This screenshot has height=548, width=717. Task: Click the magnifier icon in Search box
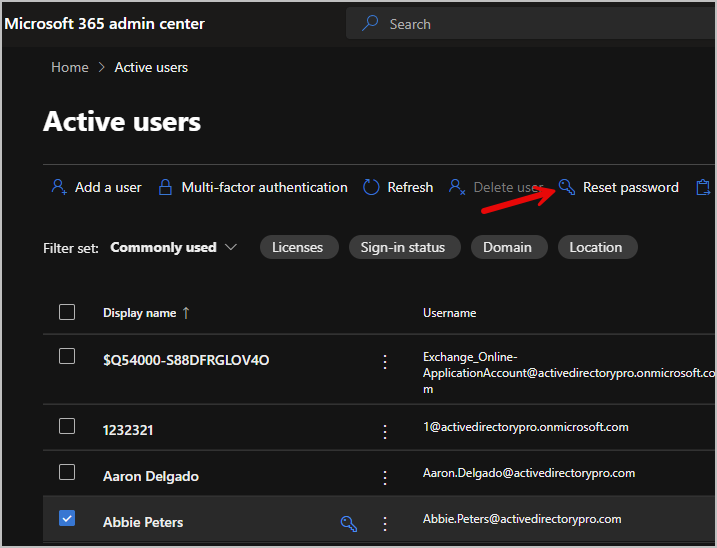click(370, 23)
